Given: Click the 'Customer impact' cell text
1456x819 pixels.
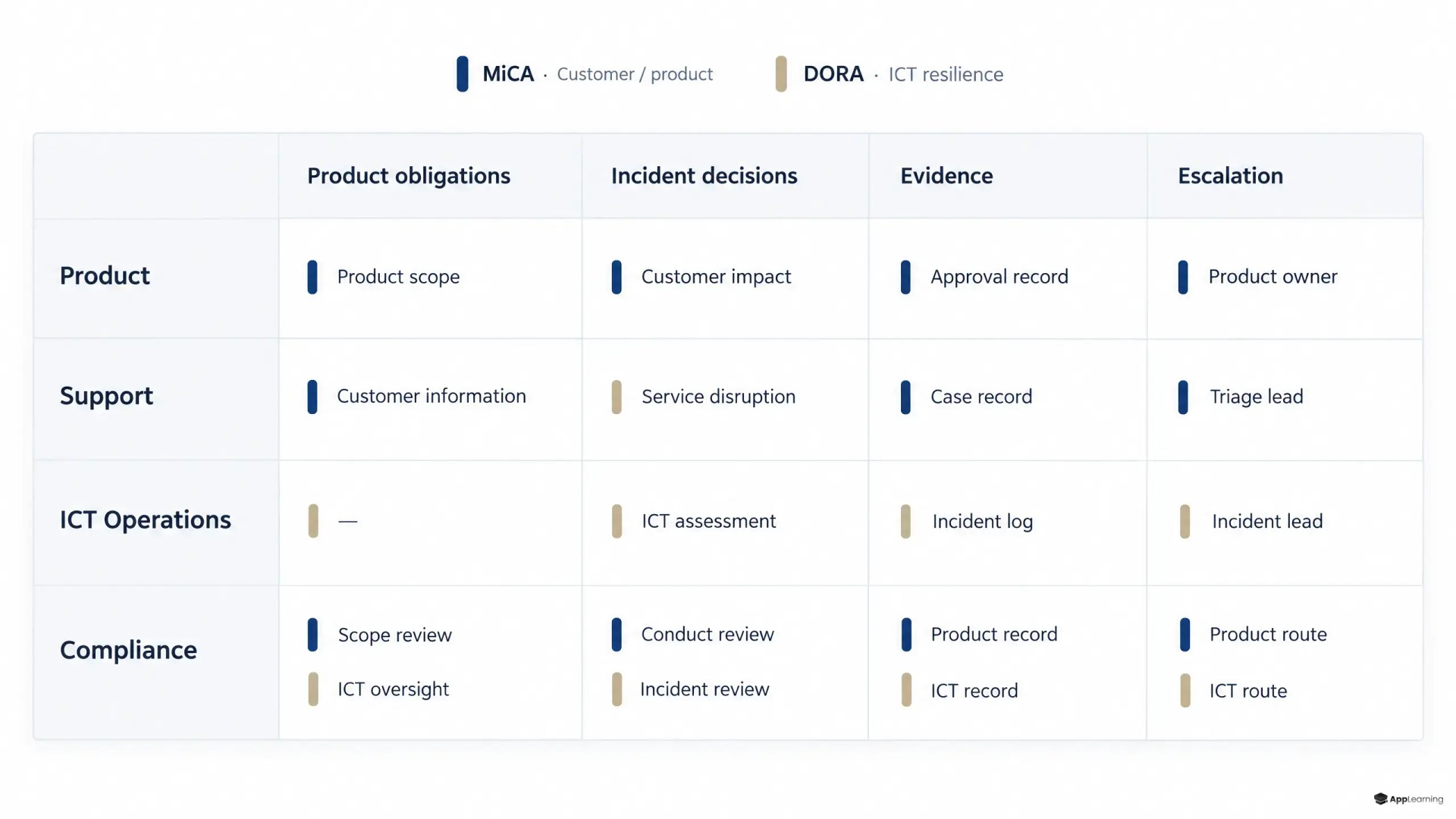Looking at the screenshot, I should pyautogui.click(x=716, y=277).
